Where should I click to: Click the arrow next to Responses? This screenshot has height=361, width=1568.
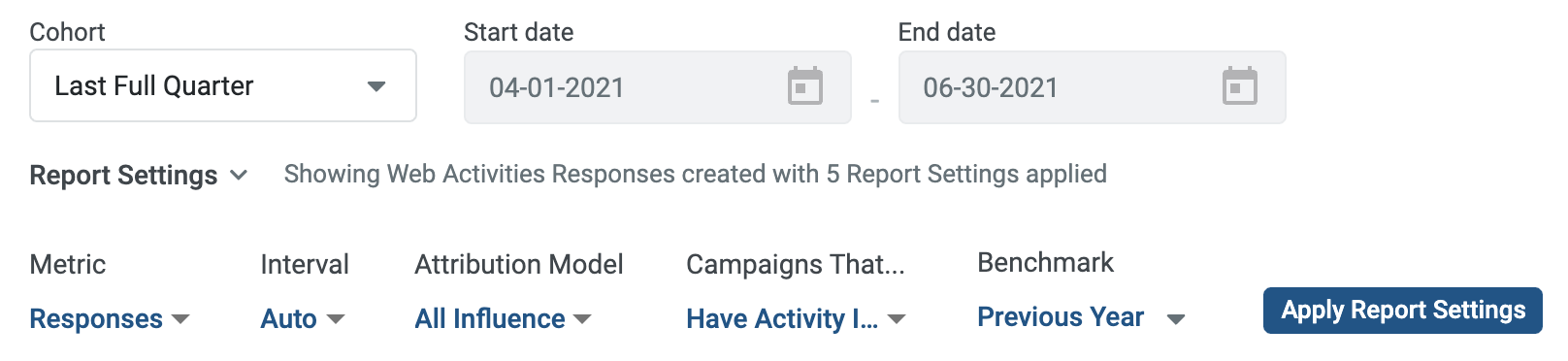(x=180, y=318)
